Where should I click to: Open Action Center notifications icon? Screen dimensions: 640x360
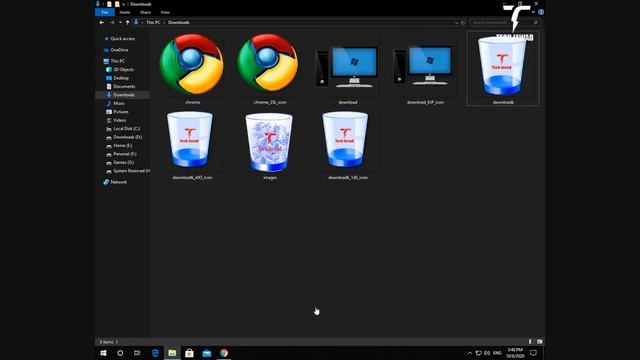(x=533, y=353)
